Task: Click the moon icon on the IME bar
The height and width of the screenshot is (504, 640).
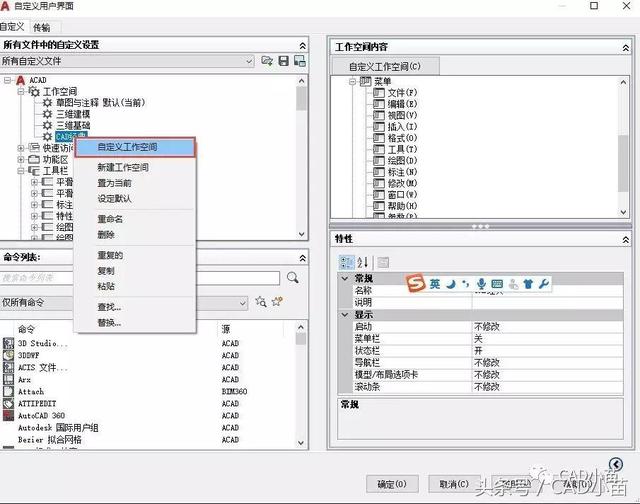Action: click(x=451, y=284)
